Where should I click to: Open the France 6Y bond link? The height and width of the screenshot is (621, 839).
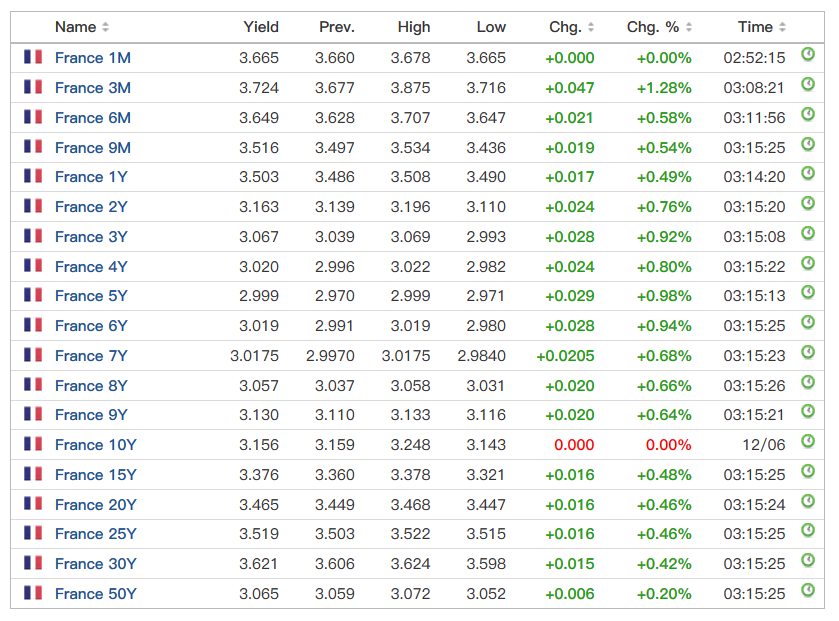[91, 326]
